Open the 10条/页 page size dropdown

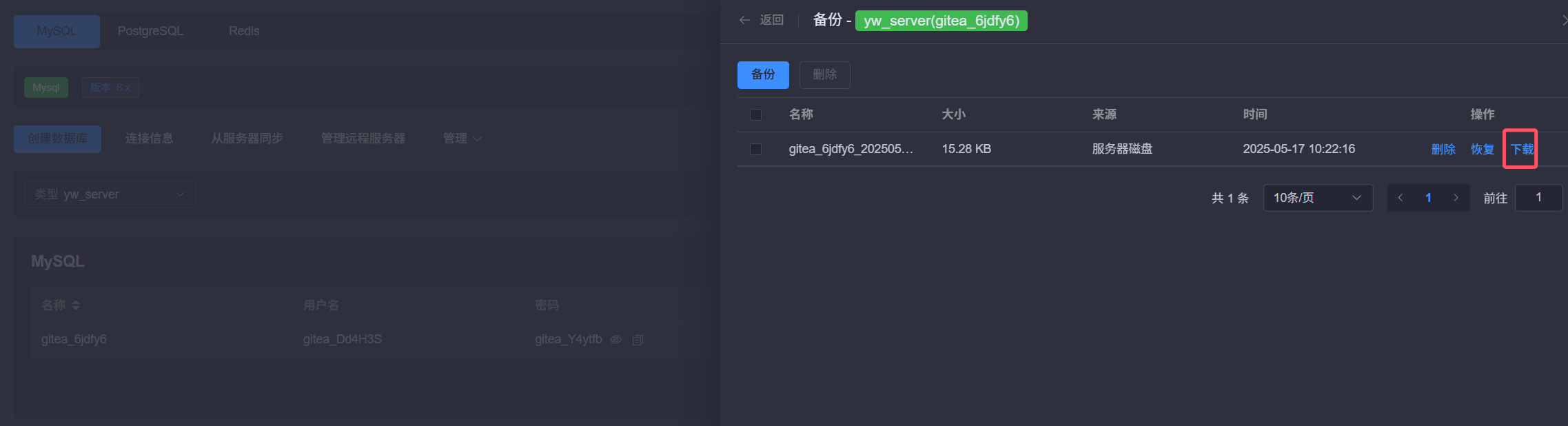point(1317,198)
